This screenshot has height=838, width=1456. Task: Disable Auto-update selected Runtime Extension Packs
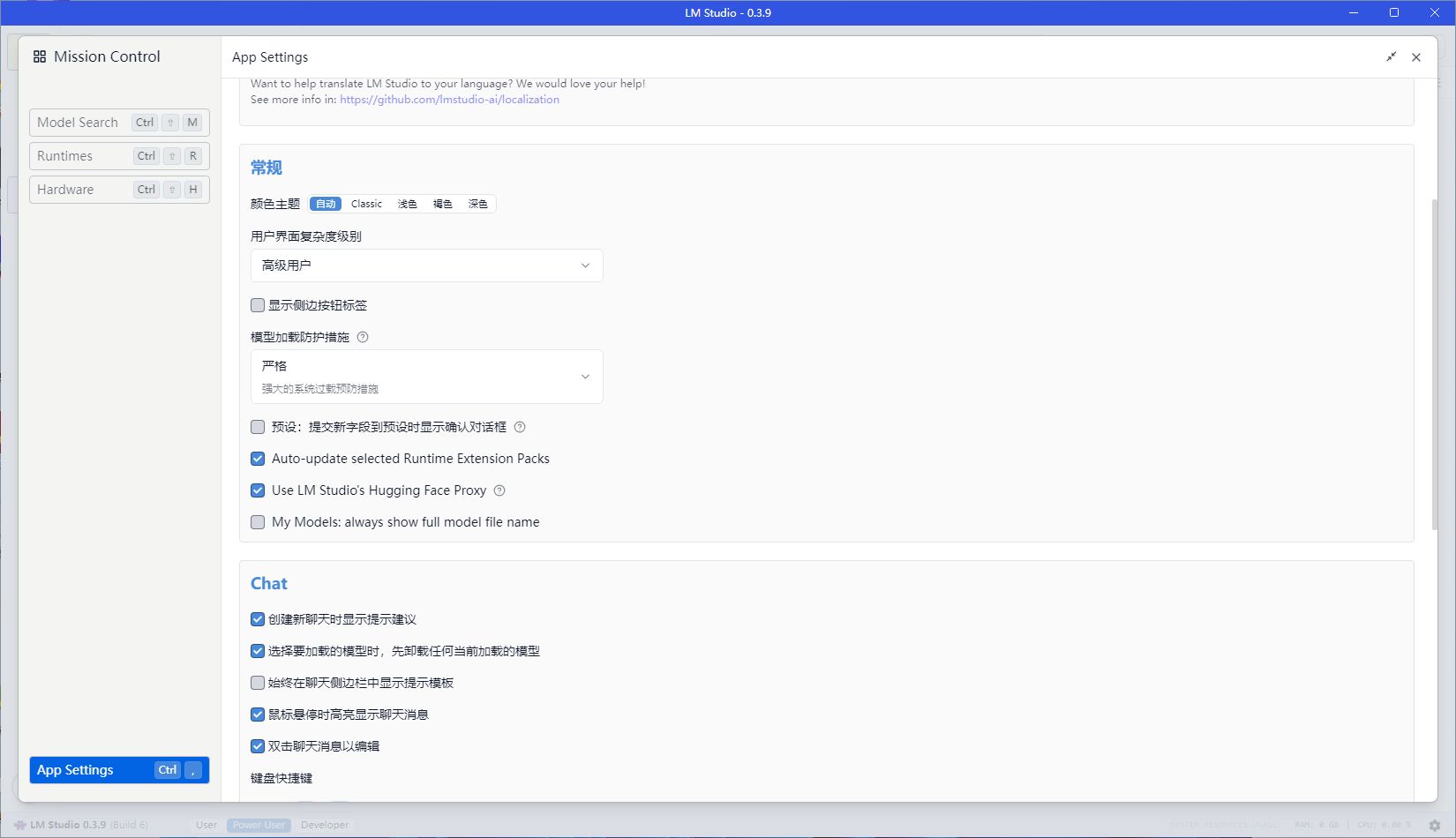click(258, 459)
